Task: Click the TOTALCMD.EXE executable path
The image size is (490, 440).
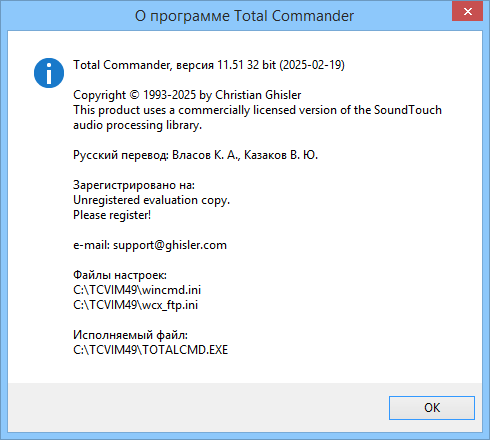Action: tap(151, 350)
